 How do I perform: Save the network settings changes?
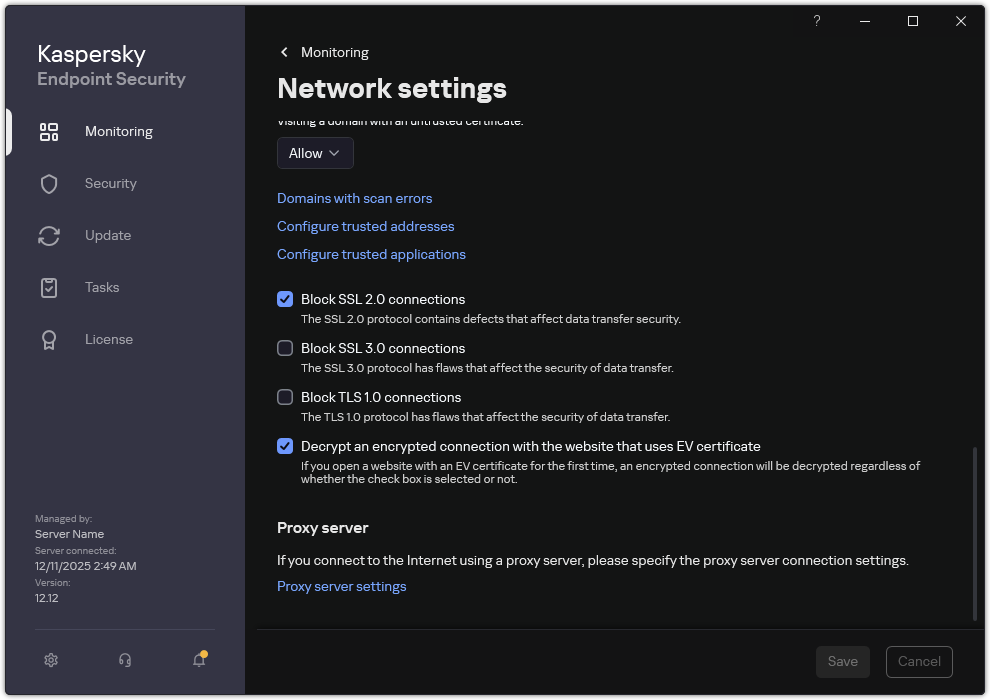[842, 661]
